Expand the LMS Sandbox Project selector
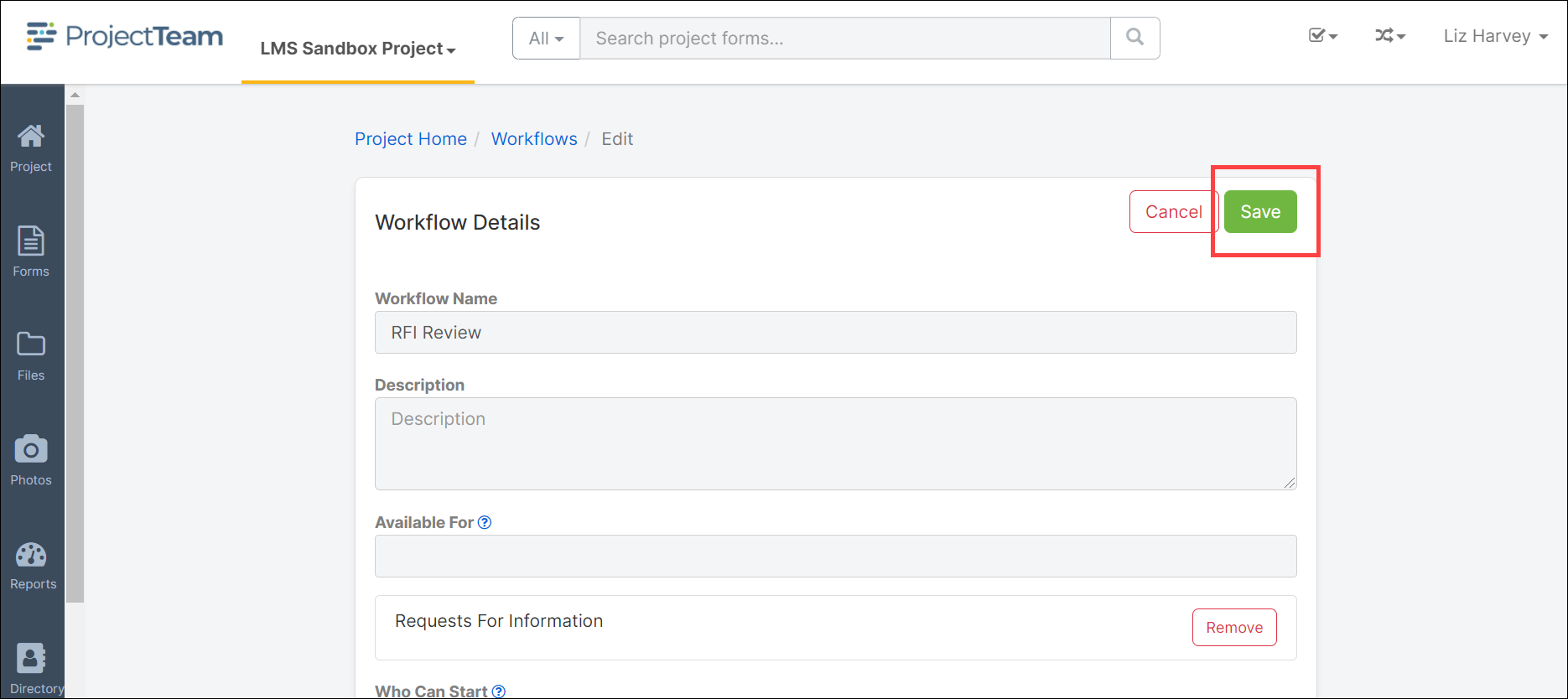Screen dimensions: 1568x699 point(358,49)
